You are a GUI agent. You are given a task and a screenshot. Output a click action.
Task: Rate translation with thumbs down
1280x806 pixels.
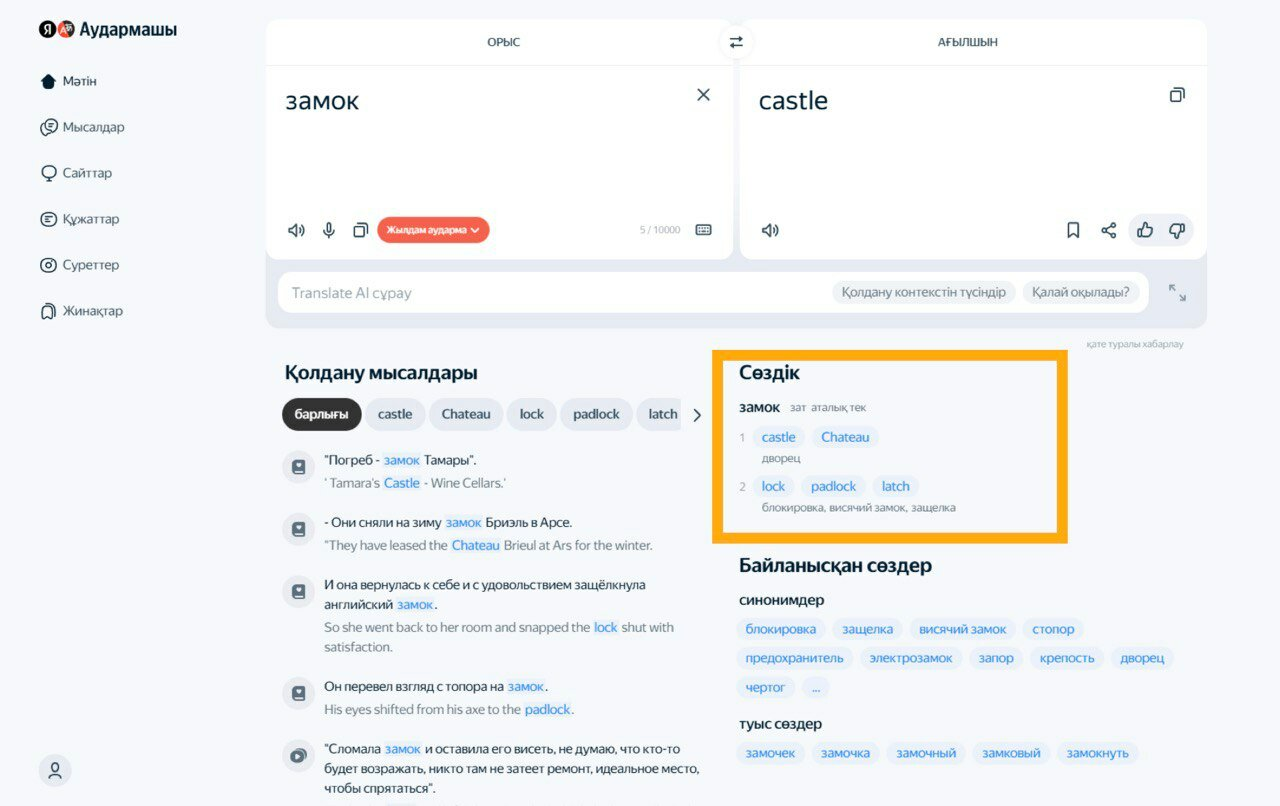tap(1177, 230)
